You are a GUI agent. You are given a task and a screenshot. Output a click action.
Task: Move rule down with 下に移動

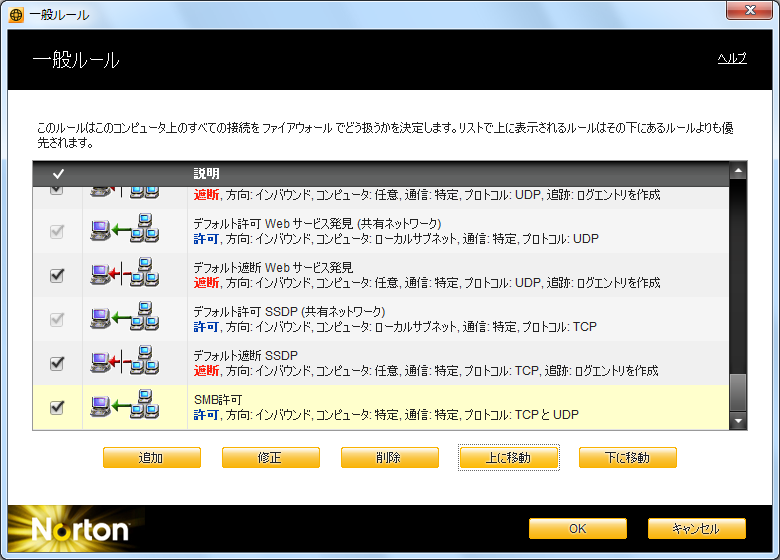pyautogui.click(x=628, y=458)
